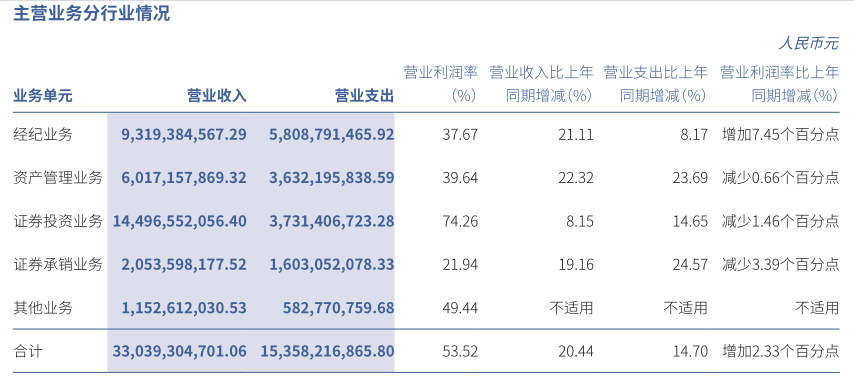The height and width of the screenshot is (381, 854).
Task: Click the total revenue 33,039,304,701.06
Action: tap(180, 351)
